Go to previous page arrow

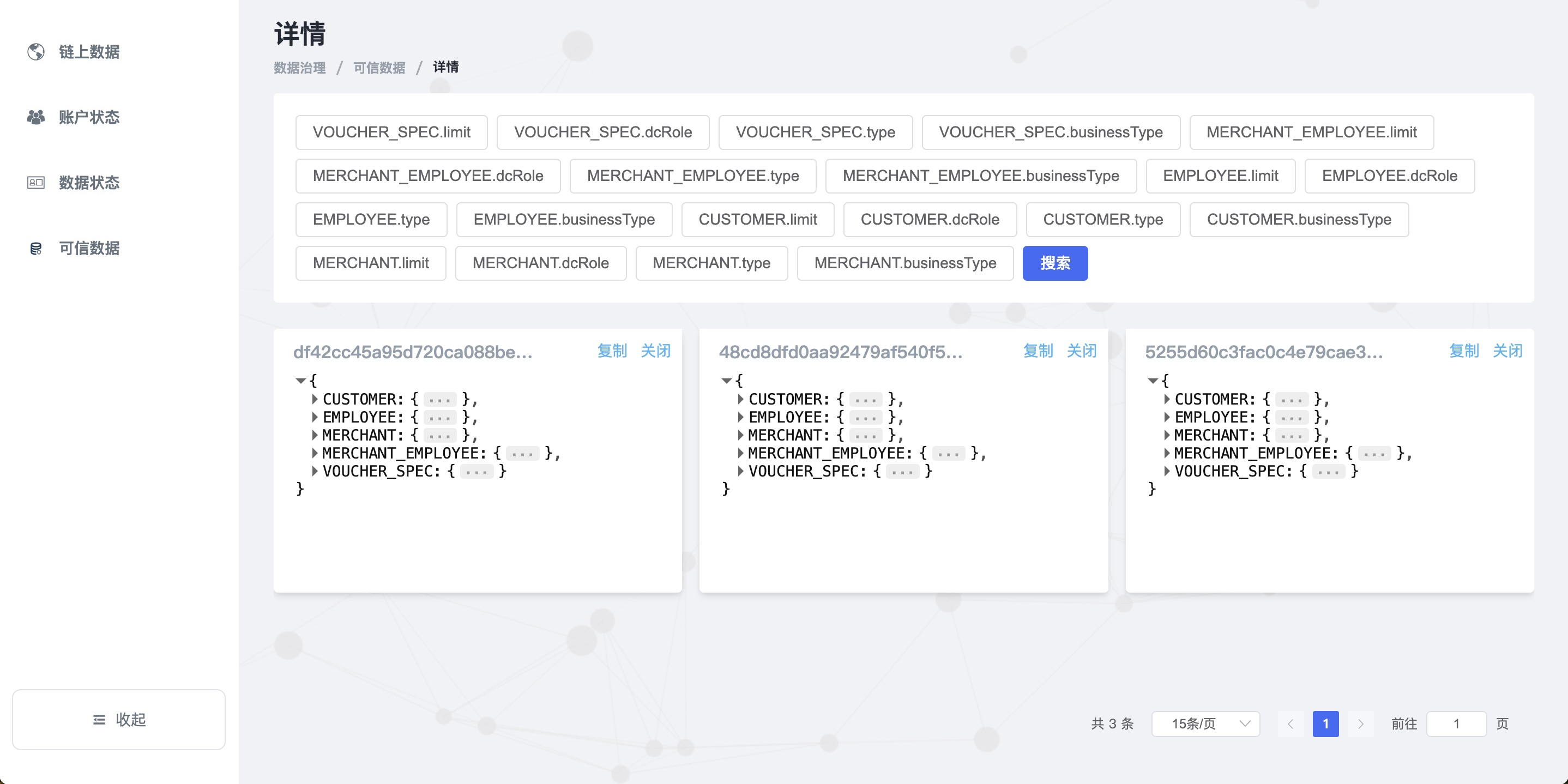click(1290, 723)
